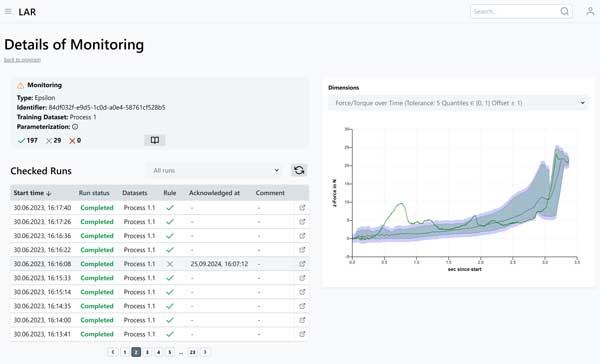This screenshot has height=364, width=600.
Task: Click the identifier 84df032f text
Action: coord(107,108)
